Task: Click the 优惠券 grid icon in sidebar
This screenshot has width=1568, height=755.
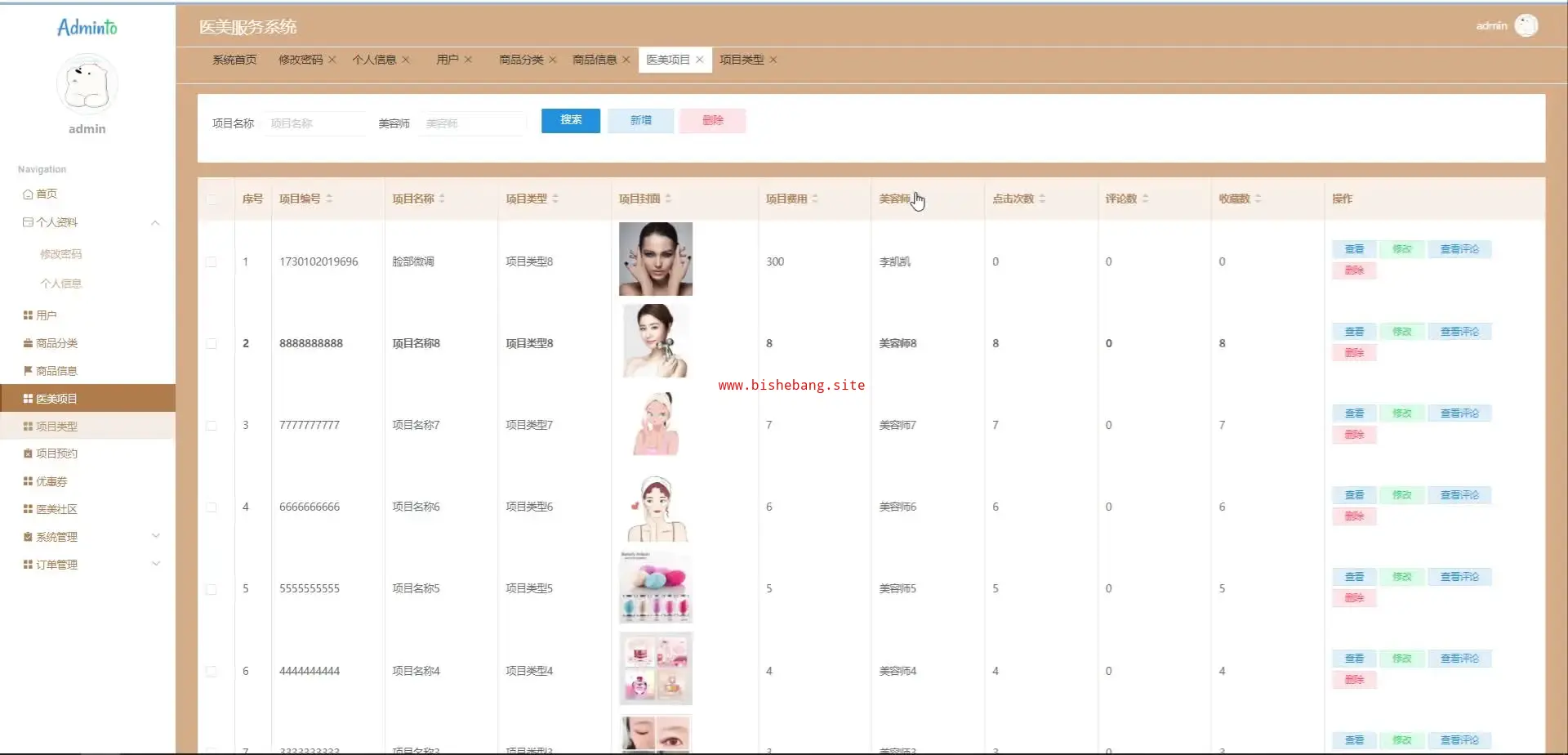Action: (x=28, y=481)
